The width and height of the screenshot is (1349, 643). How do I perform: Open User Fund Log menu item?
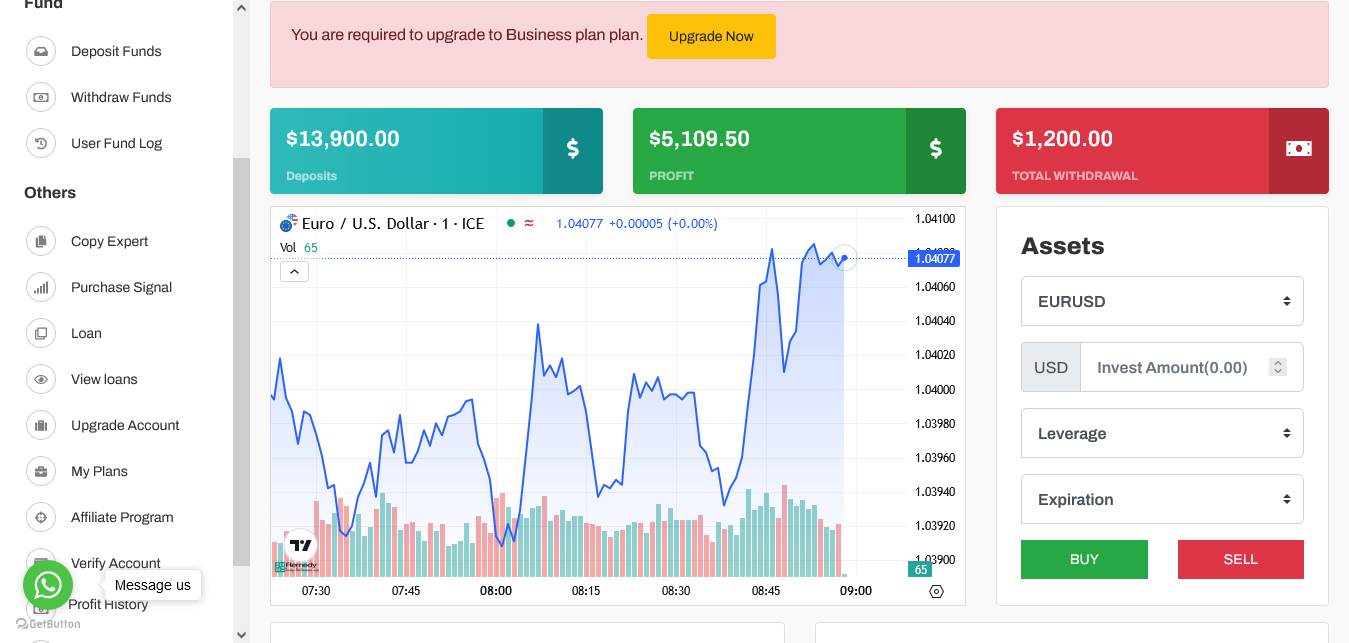coord(116,143)
